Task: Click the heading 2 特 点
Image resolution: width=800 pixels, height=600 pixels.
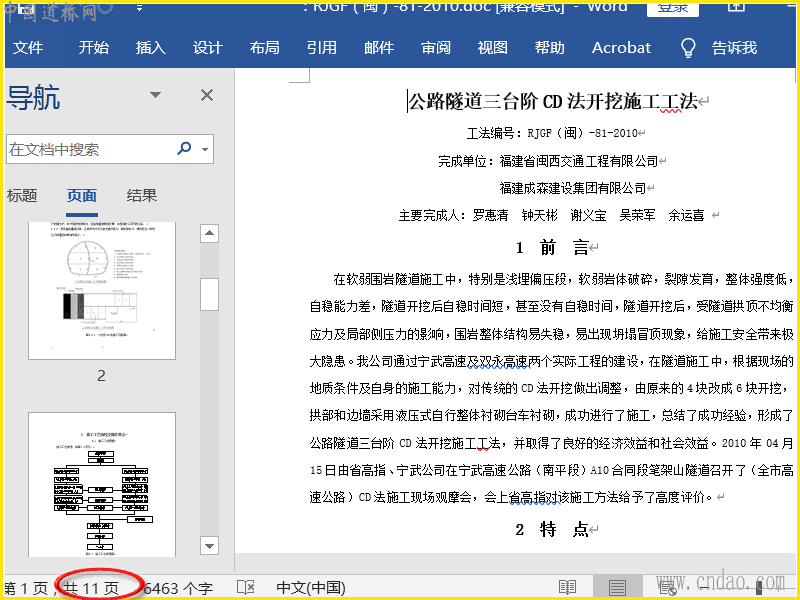Action: tap(553, 530)
